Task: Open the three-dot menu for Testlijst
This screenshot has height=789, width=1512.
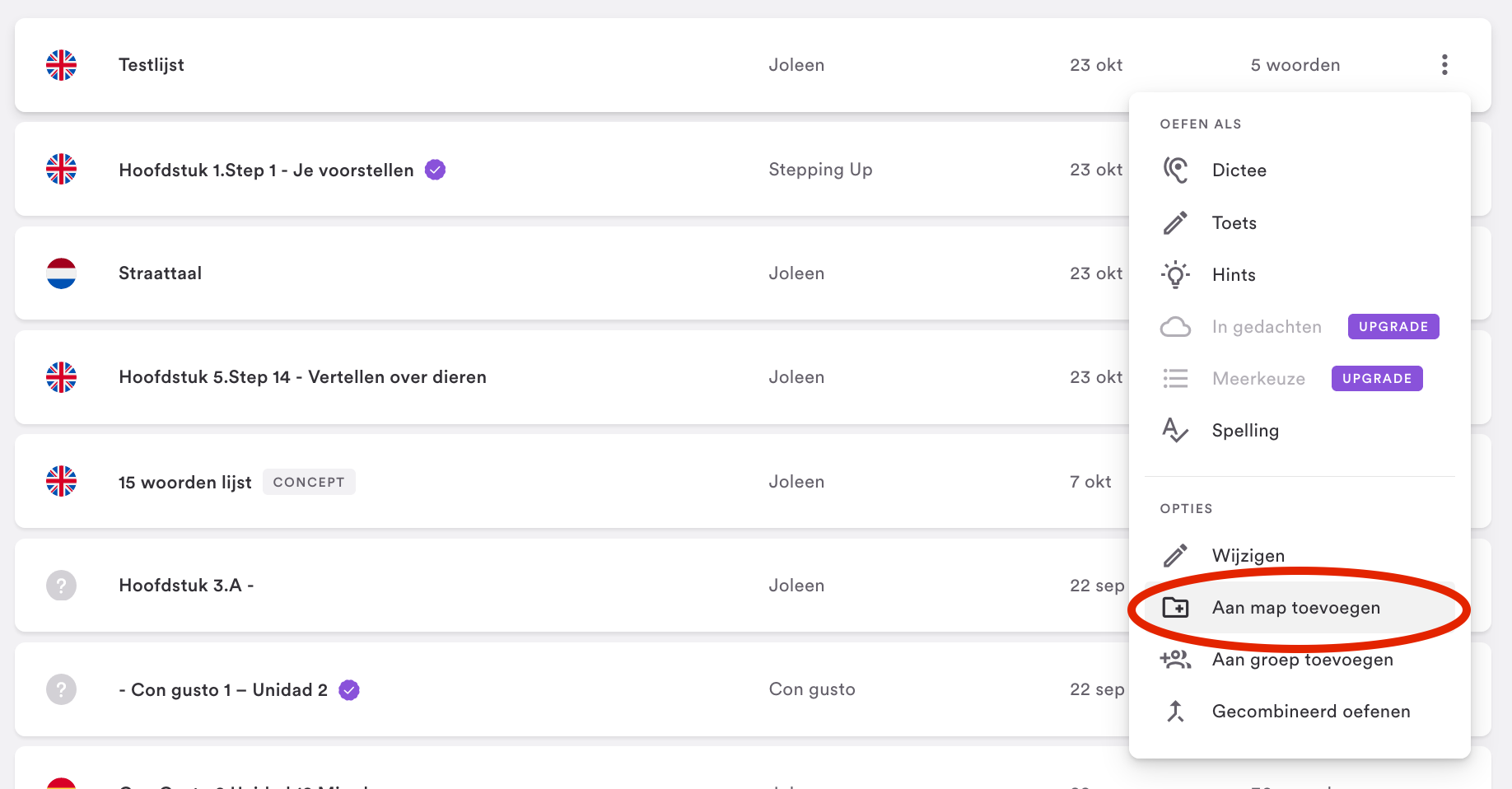Action: pyautogui.click(x=1444, y=65)
